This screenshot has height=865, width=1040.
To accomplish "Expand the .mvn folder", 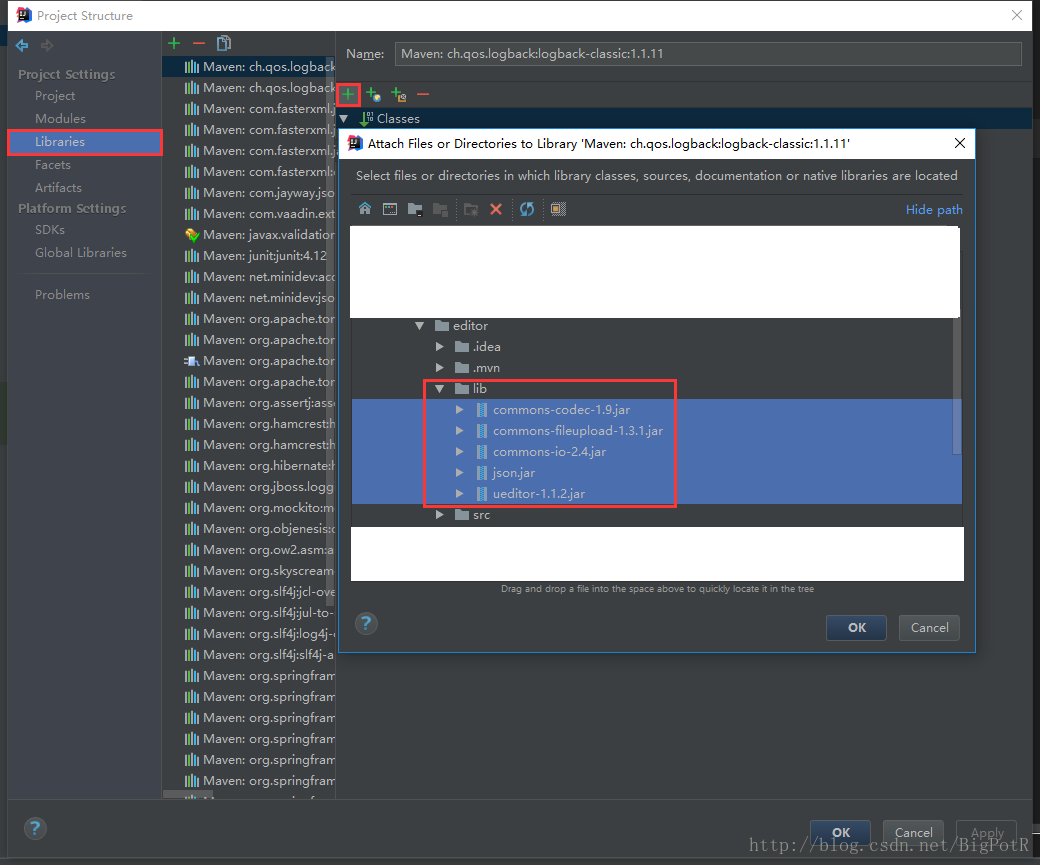I will point(439,367).
